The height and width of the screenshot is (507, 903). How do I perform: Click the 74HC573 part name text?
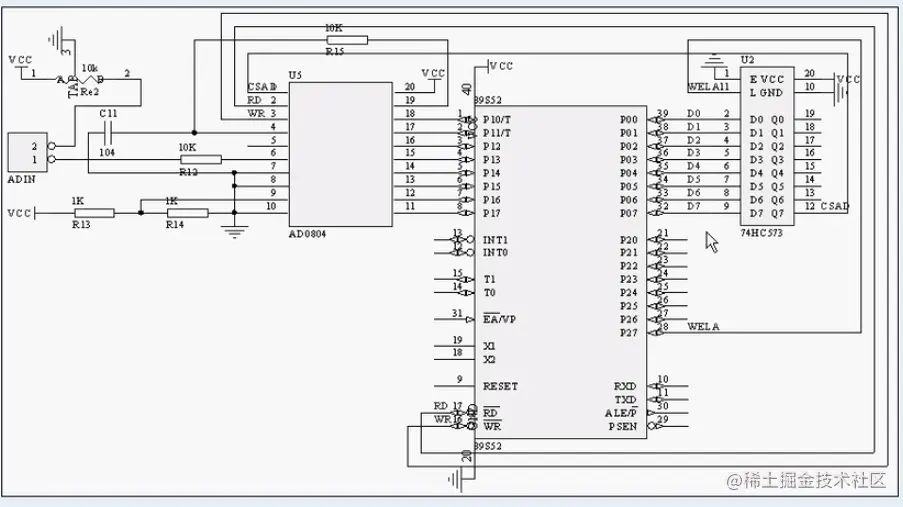761,233
